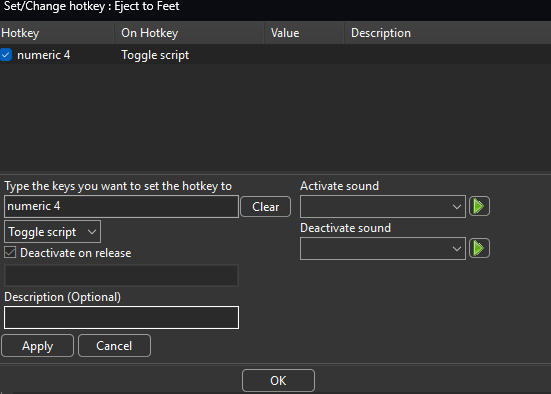The width and height of the screenshot is (551, 394).
Task: Clear the typed hotkey keys
Action: tap(266, 207)
